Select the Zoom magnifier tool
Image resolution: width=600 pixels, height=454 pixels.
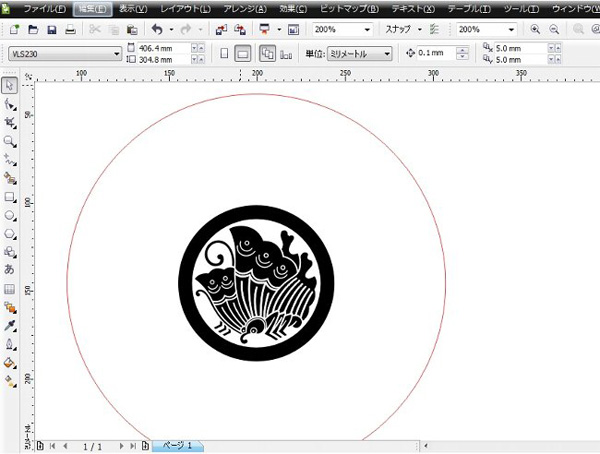(x=10, y=141)
